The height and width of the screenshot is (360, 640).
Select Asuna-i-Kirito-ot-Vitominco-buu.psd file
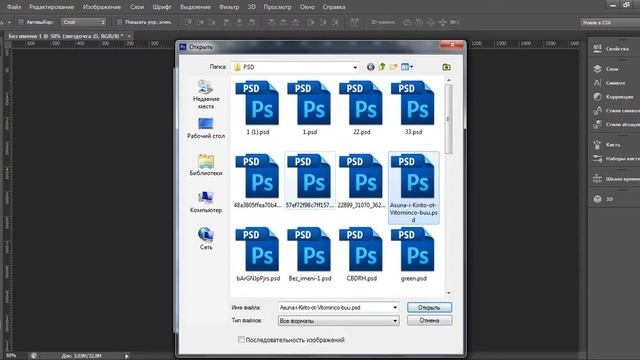pyautogui.click(x=413, y=188)
